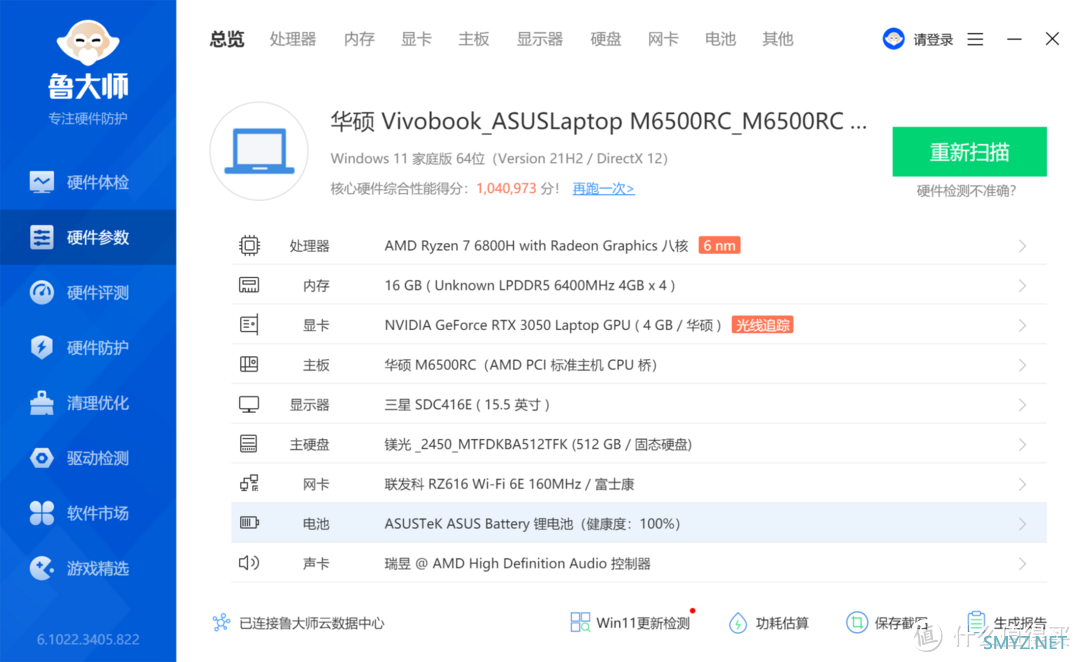This screenshot has height=662, width=1080.
Task: Switch to the 硬盘 tab
Action: 606,39
